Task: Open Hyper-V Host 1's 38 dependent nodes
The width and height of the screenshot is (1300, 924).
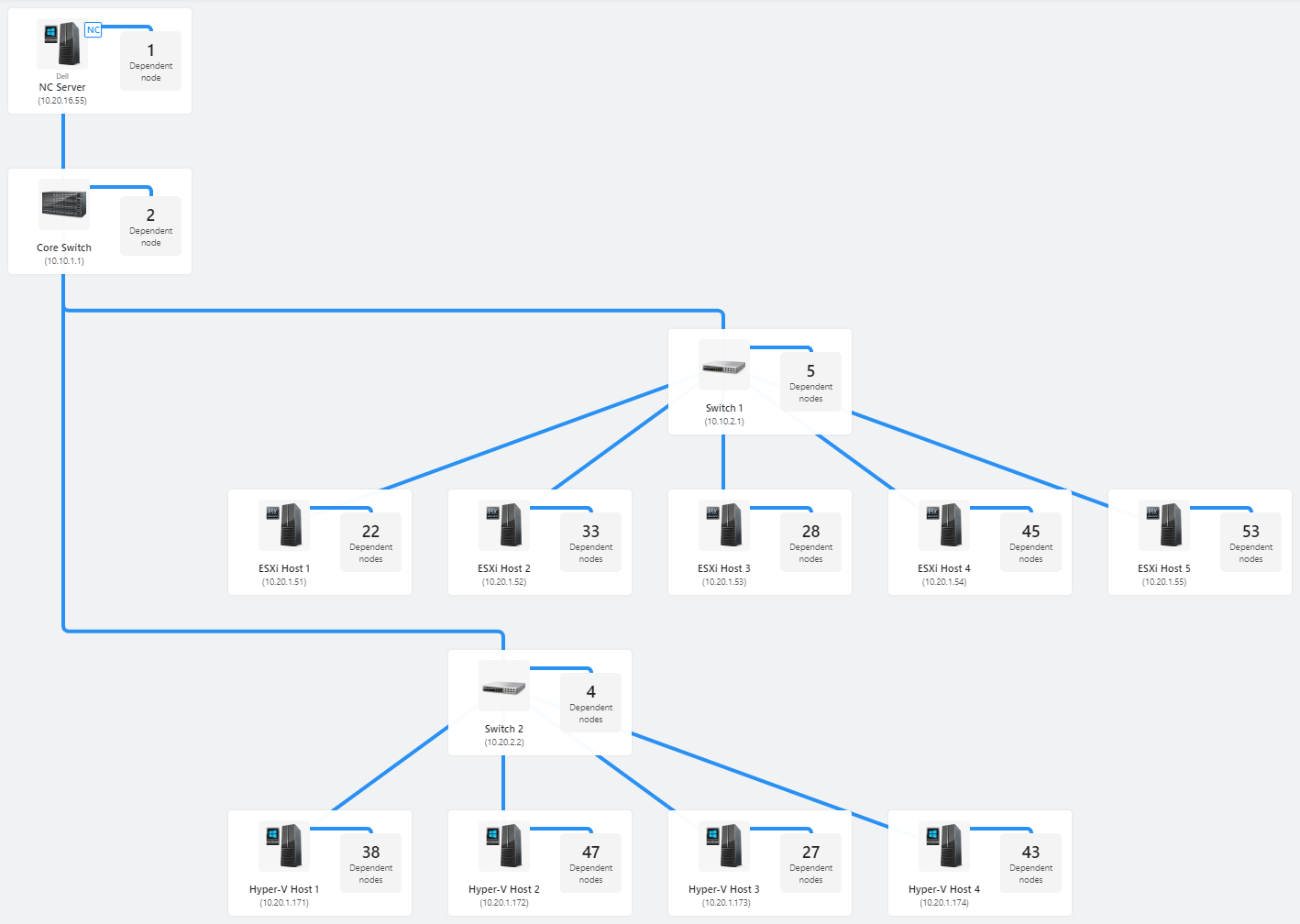Action: (370, 863)
